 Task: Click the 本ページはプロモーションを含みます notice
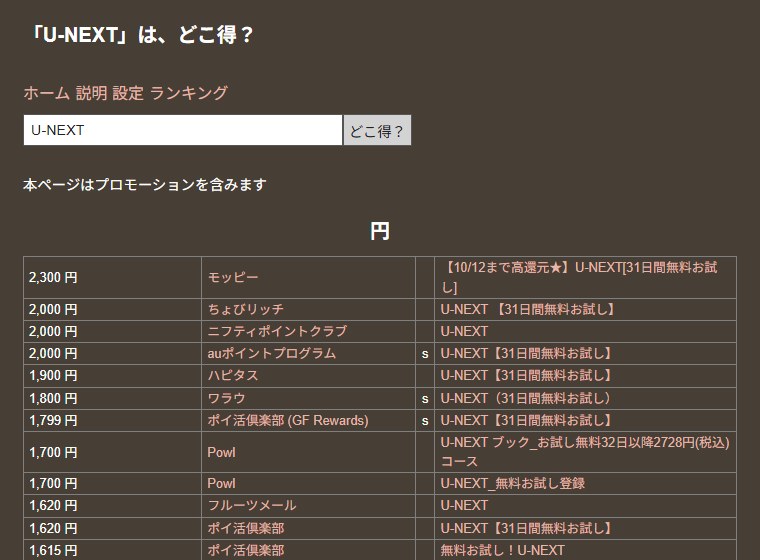[144, 185]
